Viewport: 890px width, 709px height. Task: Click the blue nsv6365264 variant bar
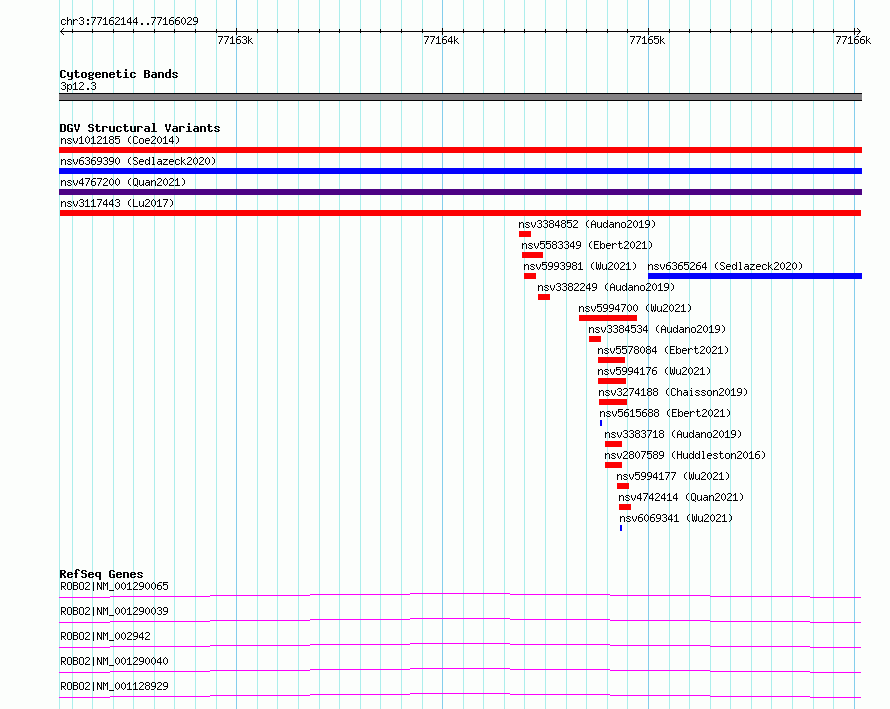(x=755, y=276)
